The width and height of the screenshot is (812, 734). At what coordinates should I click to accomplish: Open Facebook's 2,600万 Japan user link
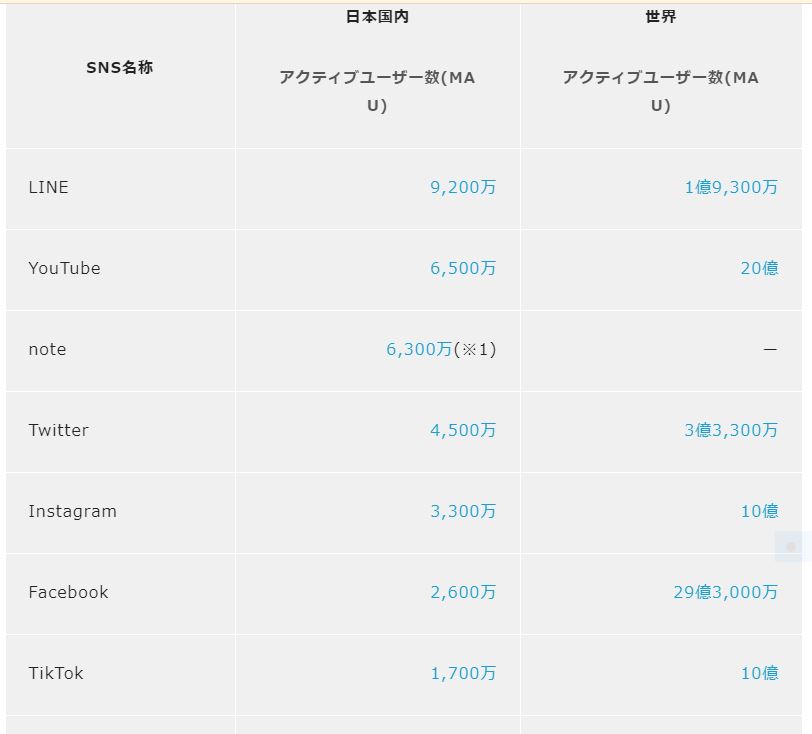click(x=463, y=592)
